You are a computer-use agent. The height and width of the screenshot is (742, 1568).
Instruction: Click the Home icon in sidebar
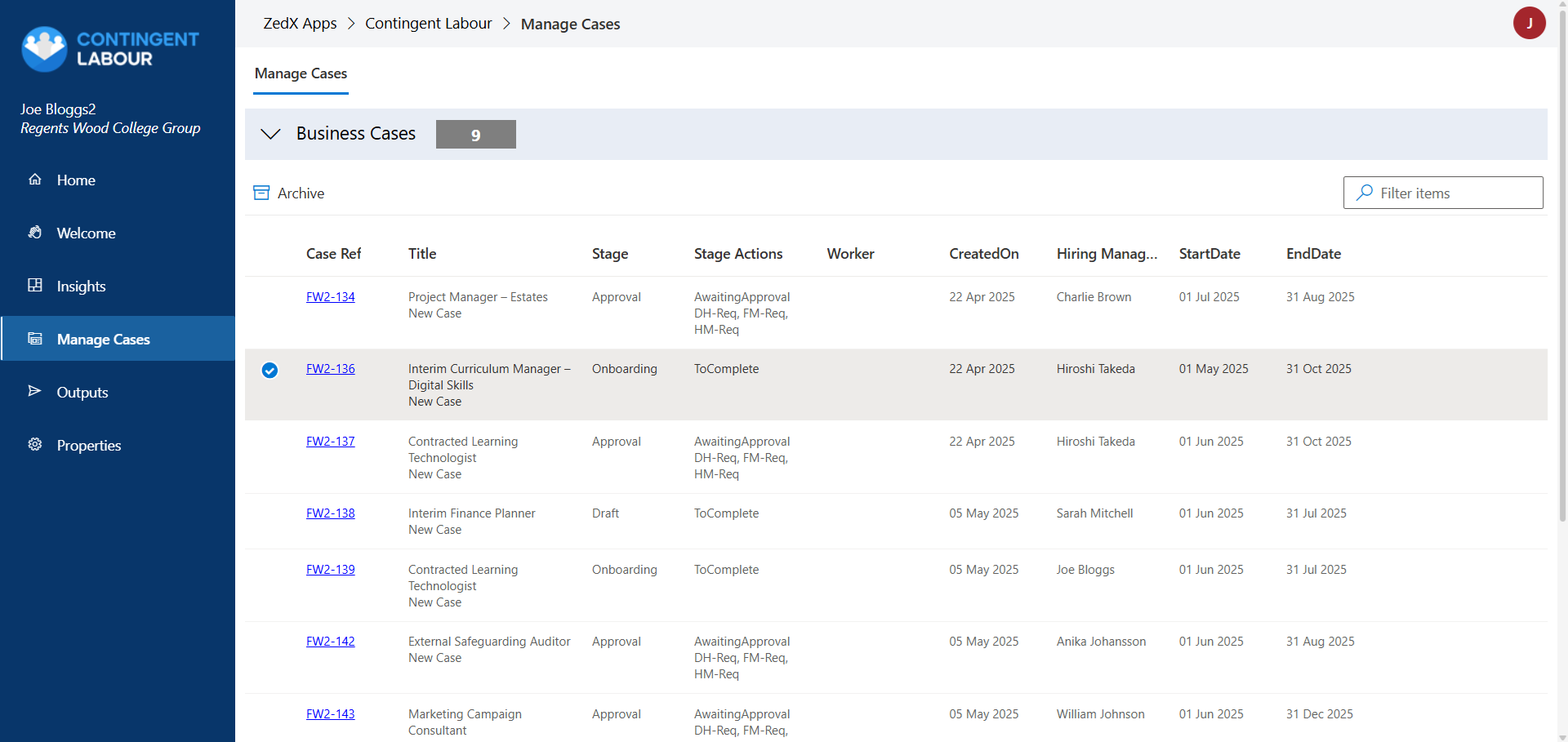[35, 180]
